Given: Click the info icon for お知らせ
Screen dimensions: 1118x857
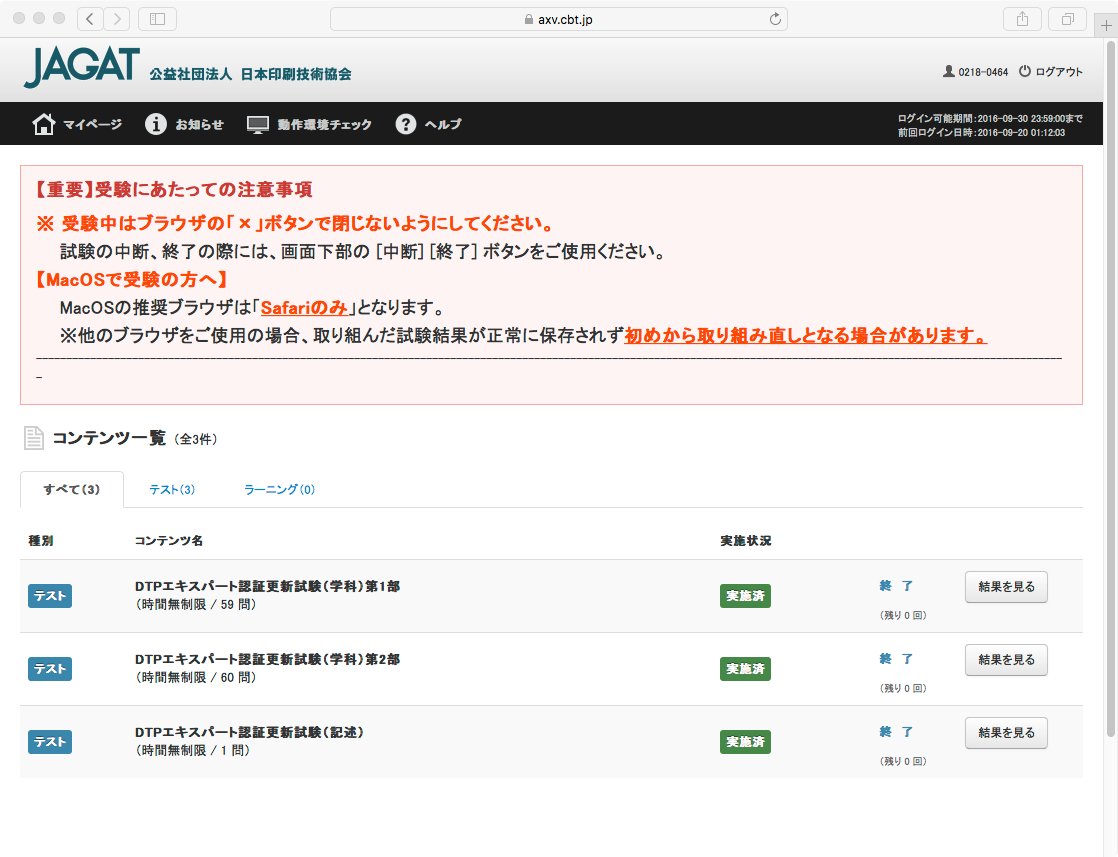Looking at the screenshot, I should click(155, 124).
